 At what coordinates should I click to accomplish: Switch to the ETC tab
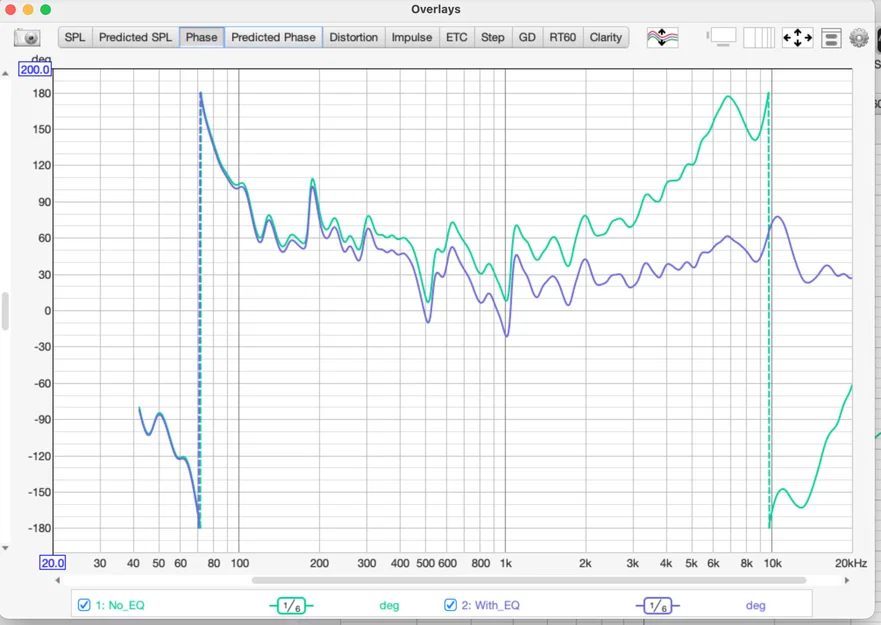coord(457,38)
